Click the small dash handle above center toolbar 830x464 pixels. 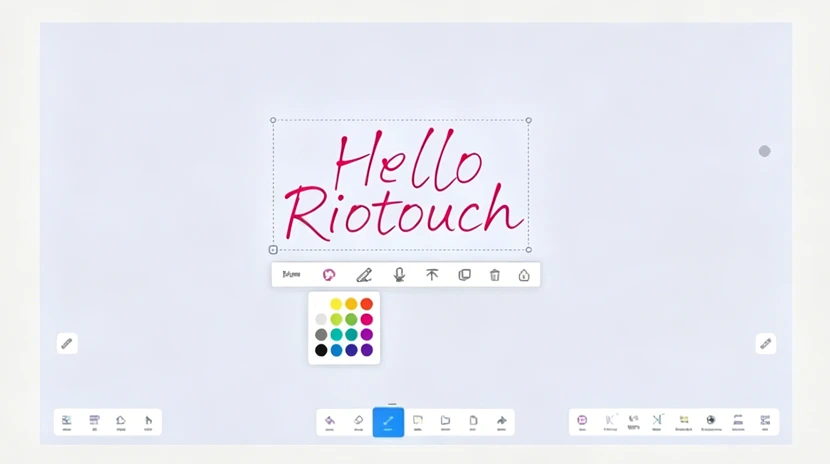[392, 404]
